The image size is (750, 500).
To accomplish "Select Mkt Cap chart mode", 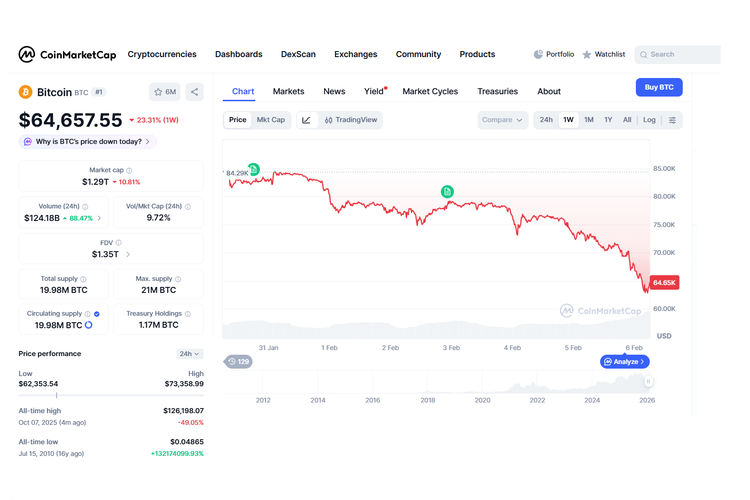I will coord(271,120).
